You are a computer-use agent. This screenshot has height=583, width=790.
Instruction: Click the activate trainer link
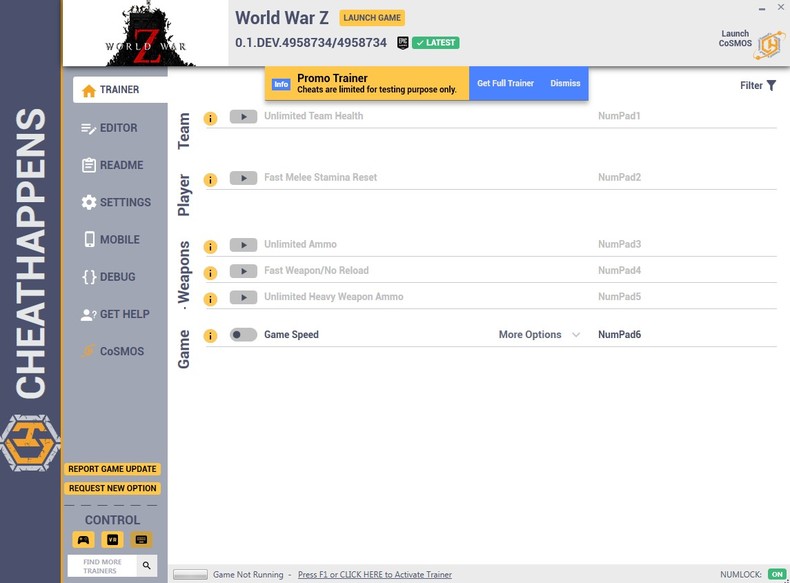pos(374,574)
